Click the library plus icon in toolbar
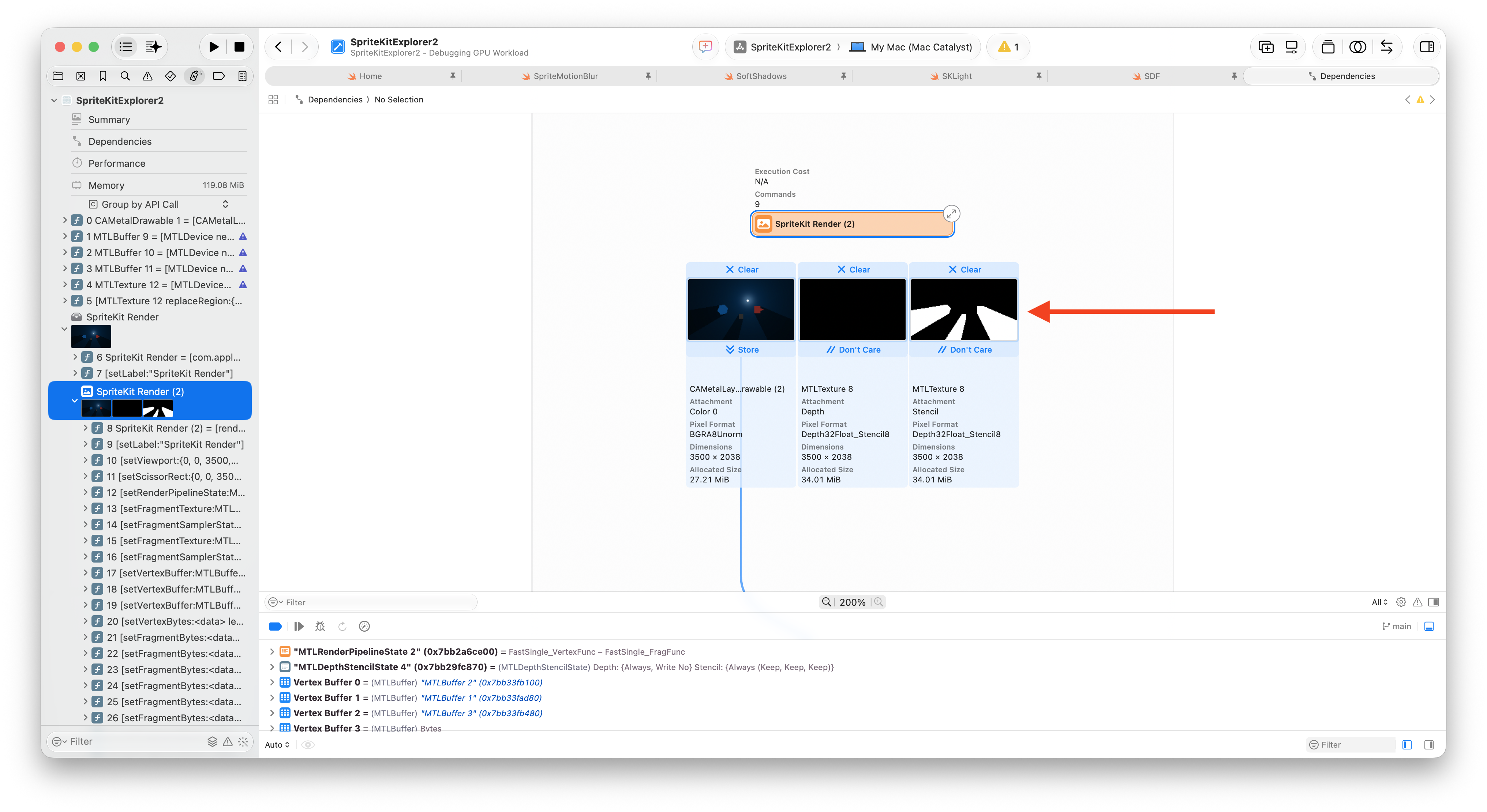Viewport: 1487px width, 812px height. (x=1265, y=47)
